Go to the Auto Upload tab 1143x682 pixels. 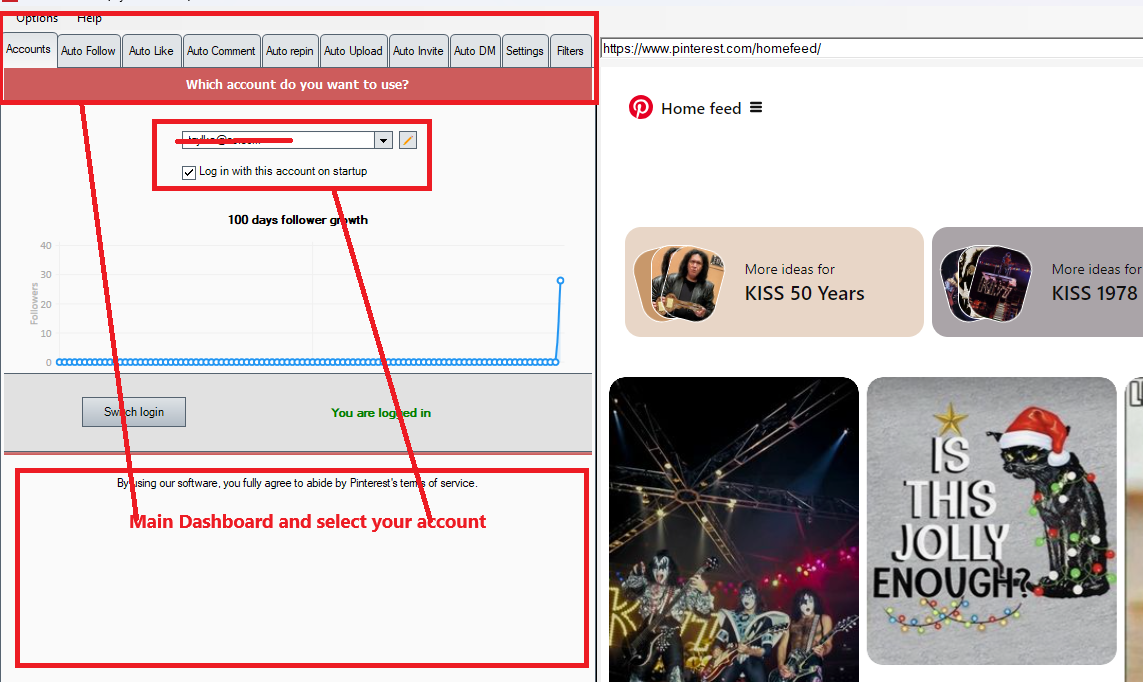point(353,51)
